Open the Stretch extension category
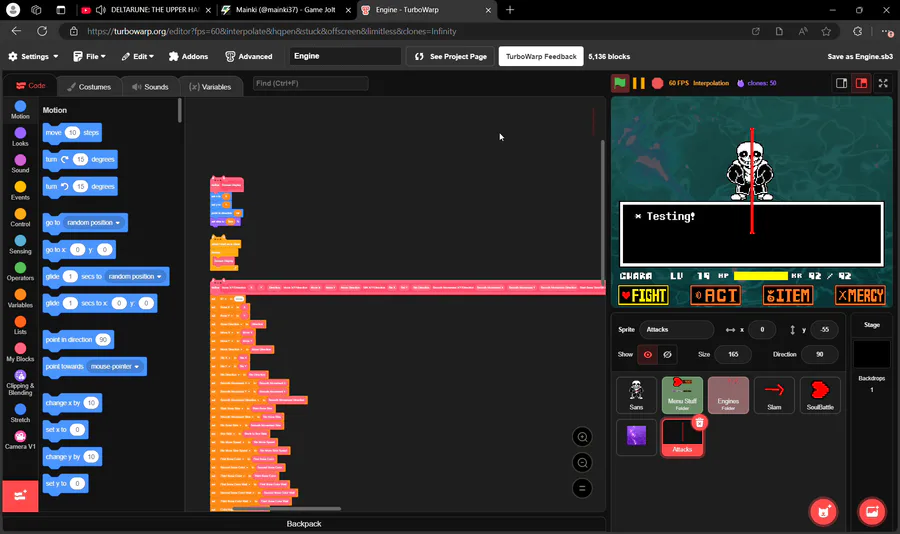 pyautogui.click(x=20, y=413)
